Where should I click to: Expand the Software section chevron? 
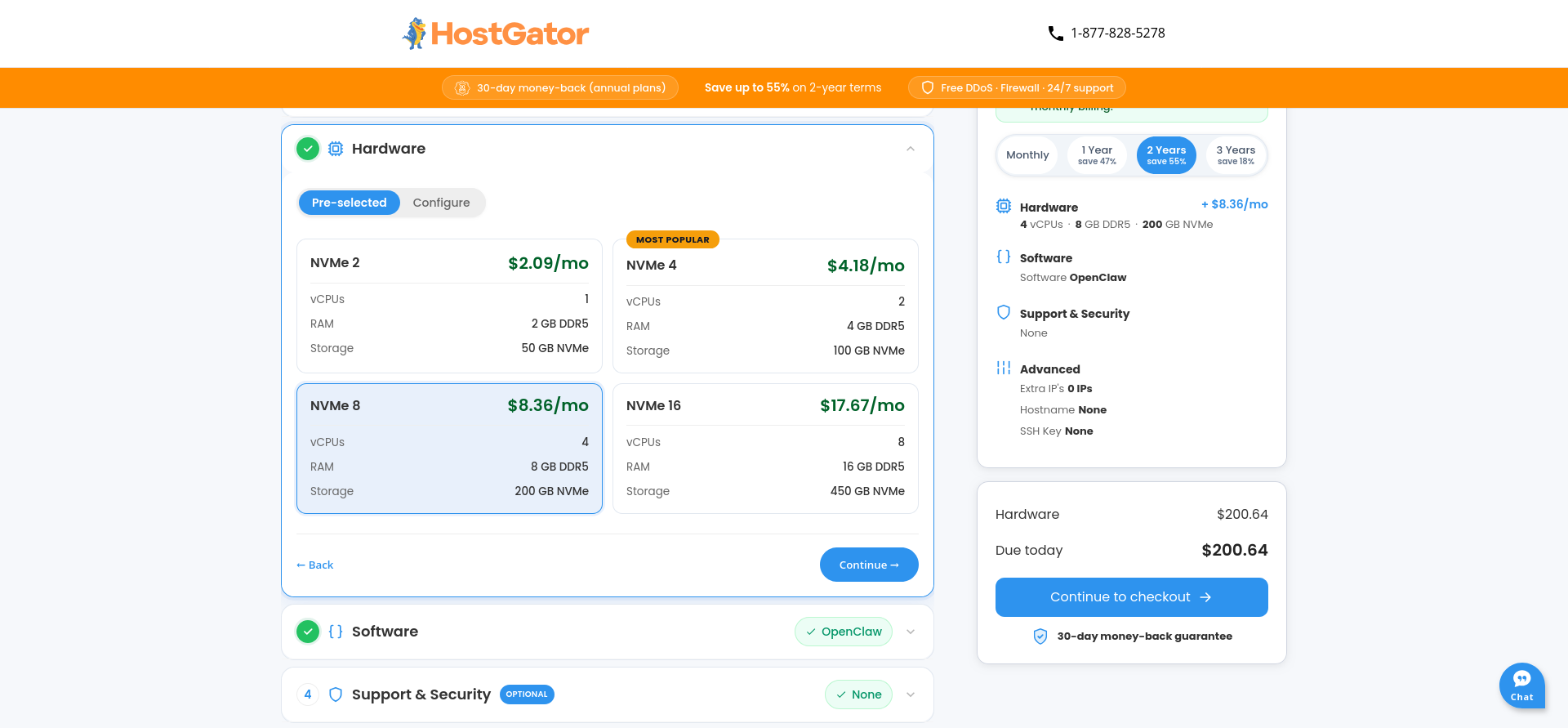(911, 632)
